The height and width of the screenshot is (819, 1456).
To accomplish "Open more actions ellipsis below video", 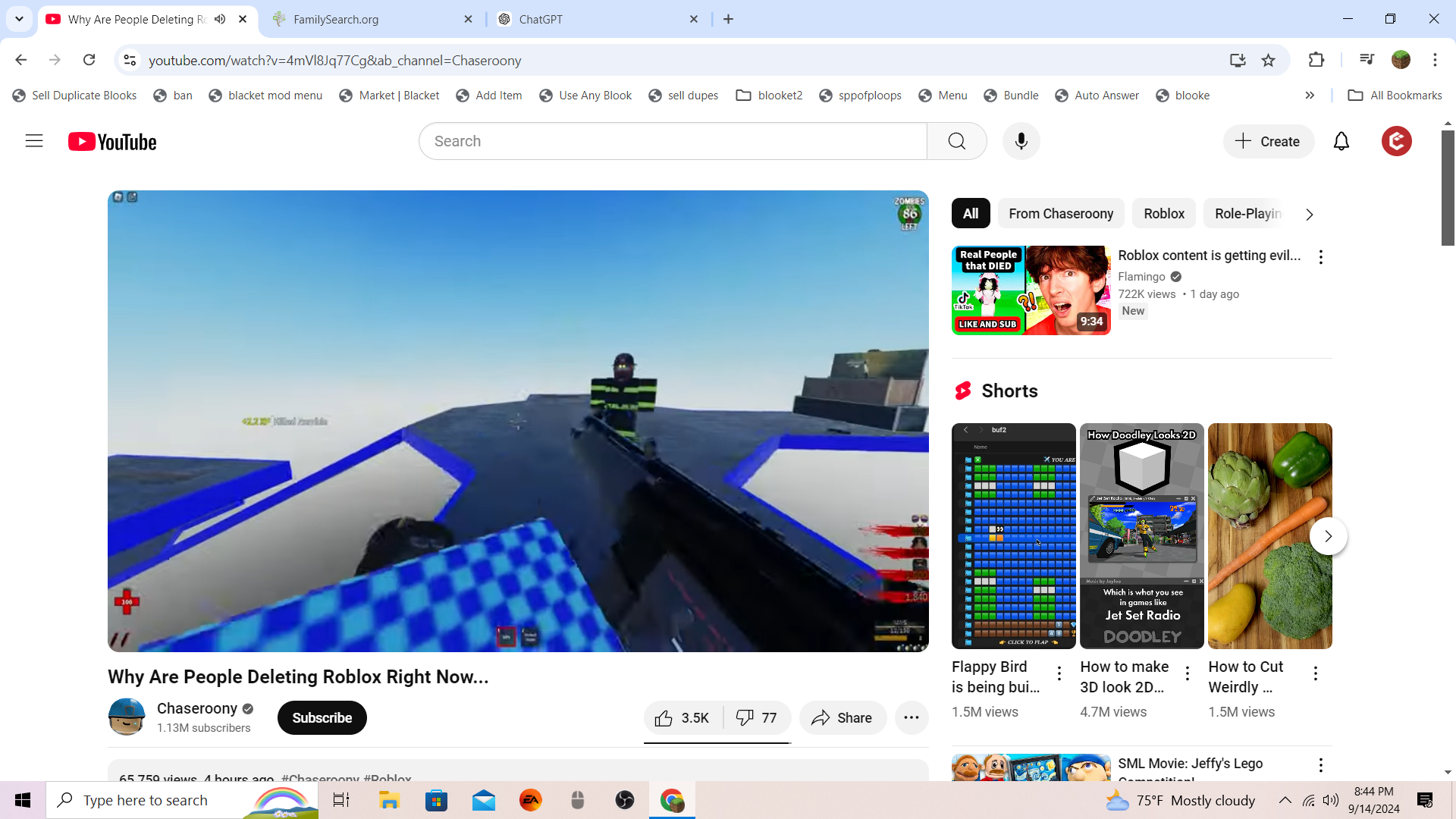I will pyautogui.click(x=911, y=717).
